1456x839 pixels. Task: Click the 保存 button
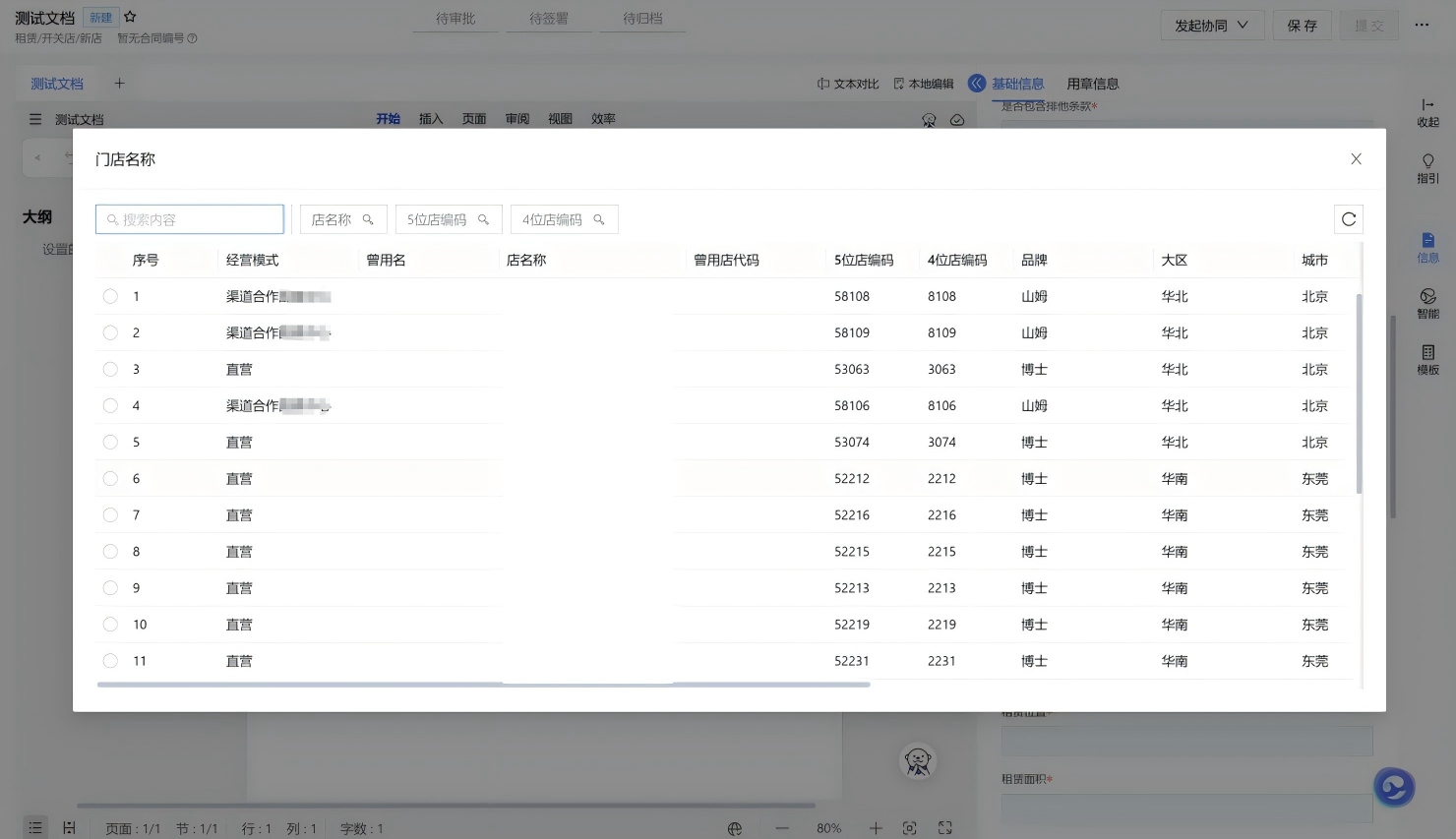pos(1302,26)
